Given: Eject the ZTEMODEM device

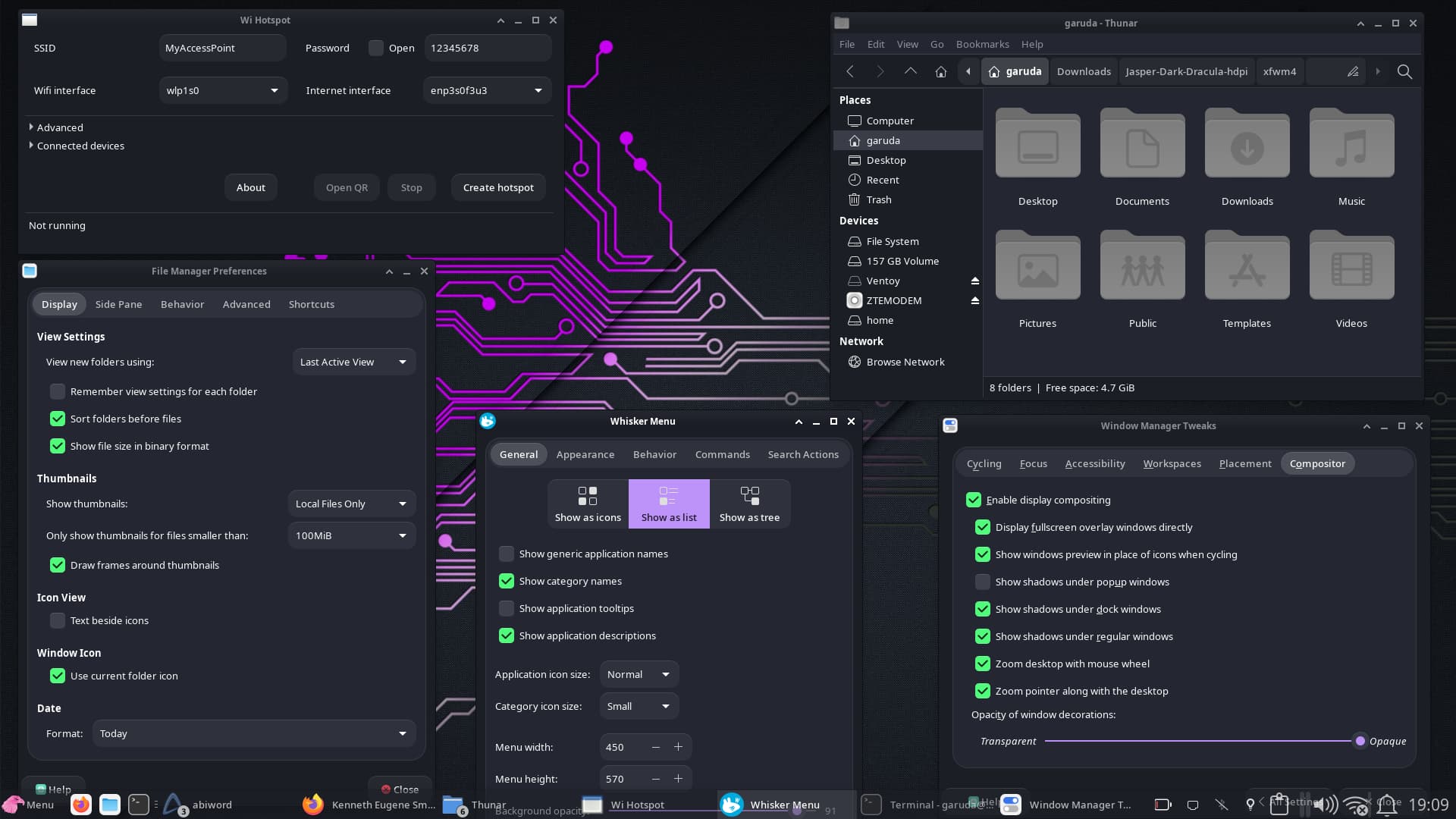Looking at the screenshot, I should tap(975, 300).
